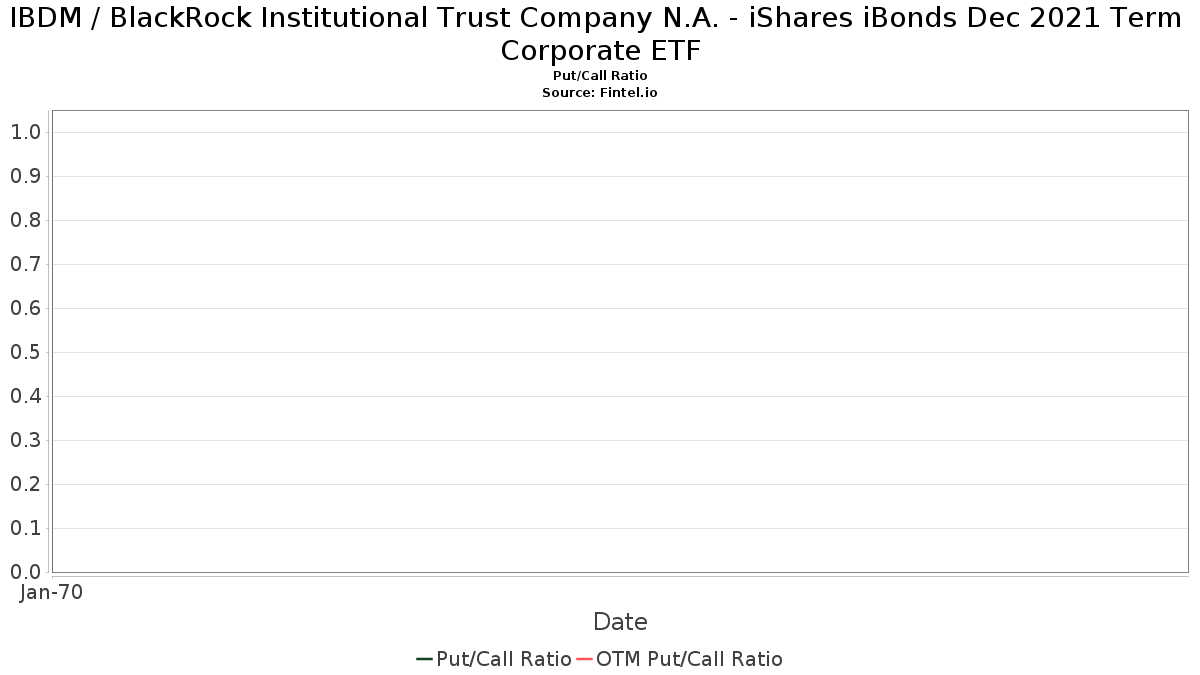Click the 0.2 y-axis tick label
The height and width of the screenshot is (675, 1200).
(25, 484)
